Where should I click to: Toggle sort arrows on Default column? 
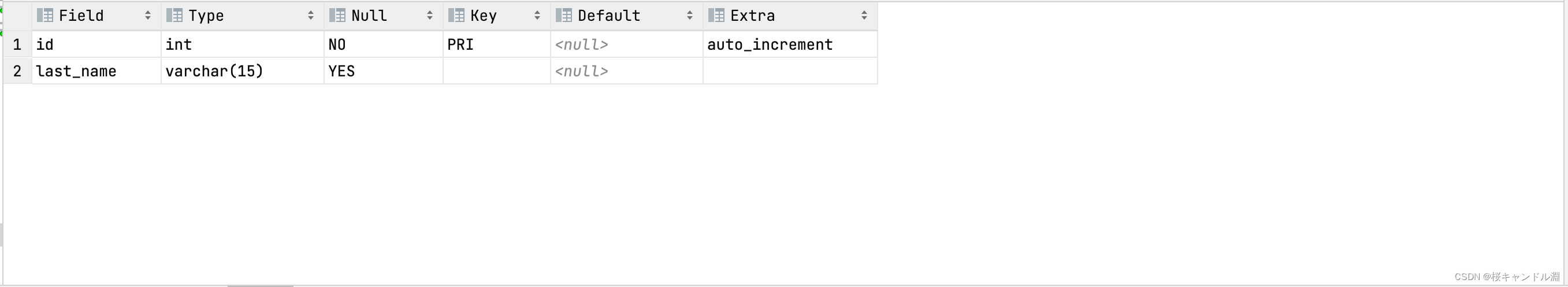(x=690, y=15)
